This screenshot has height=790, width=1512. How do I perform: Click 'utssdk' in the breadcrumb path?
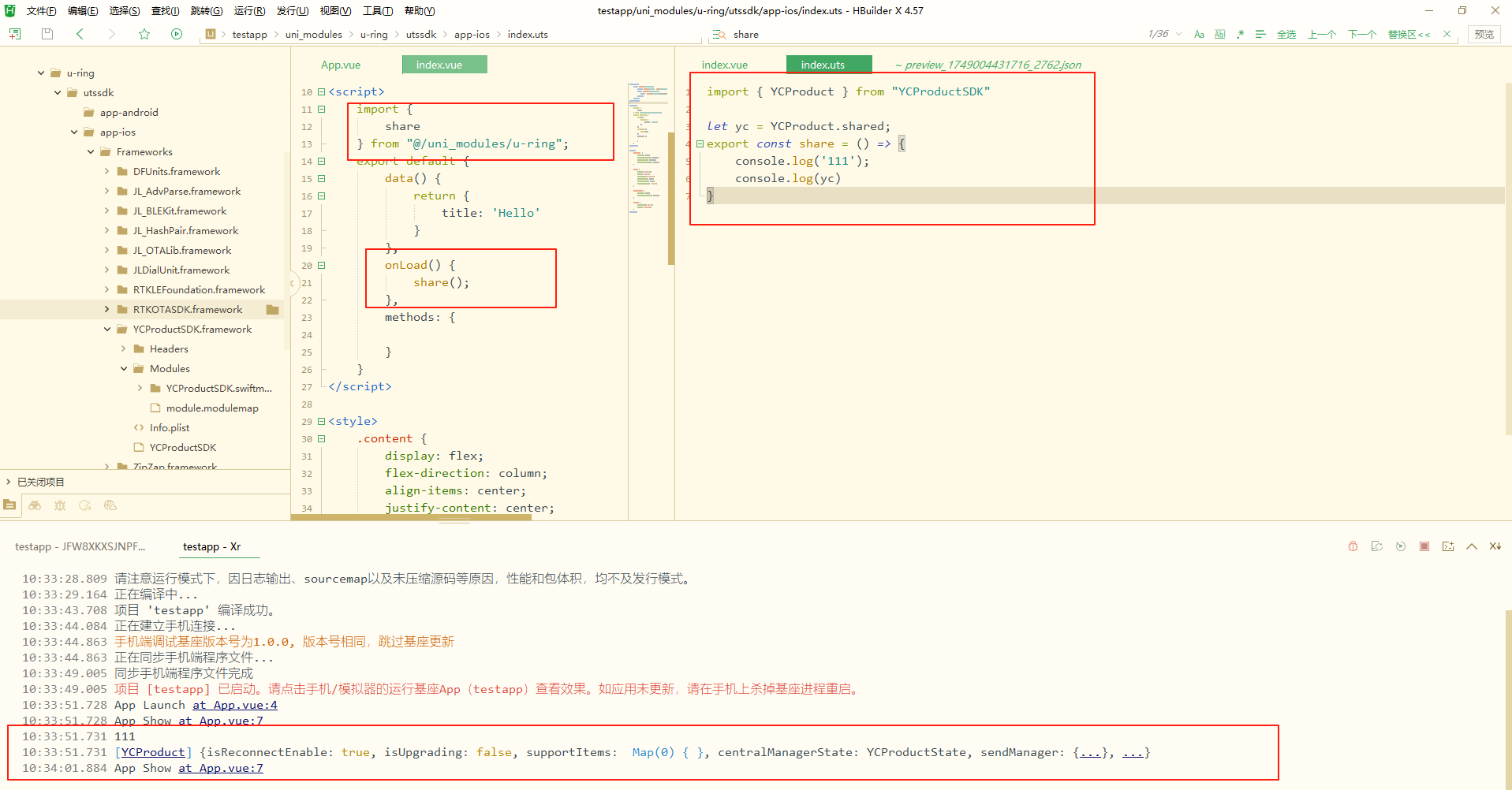coord(421,34)
